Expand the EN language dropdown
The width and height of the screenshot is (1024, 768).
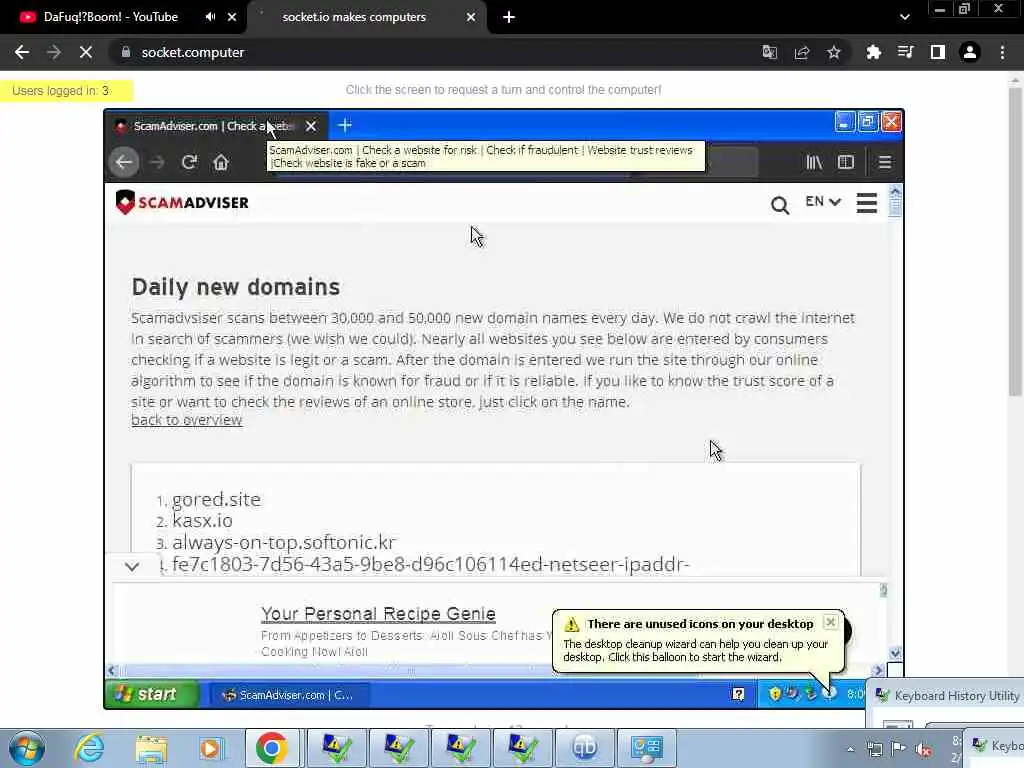[823, 202]
